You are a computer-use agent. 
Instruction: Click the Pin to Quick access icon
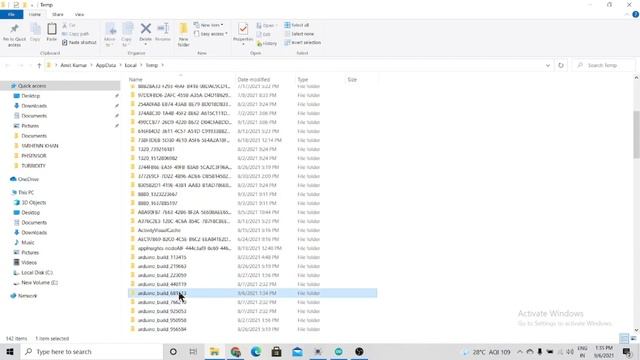click(x=14, y=29)
